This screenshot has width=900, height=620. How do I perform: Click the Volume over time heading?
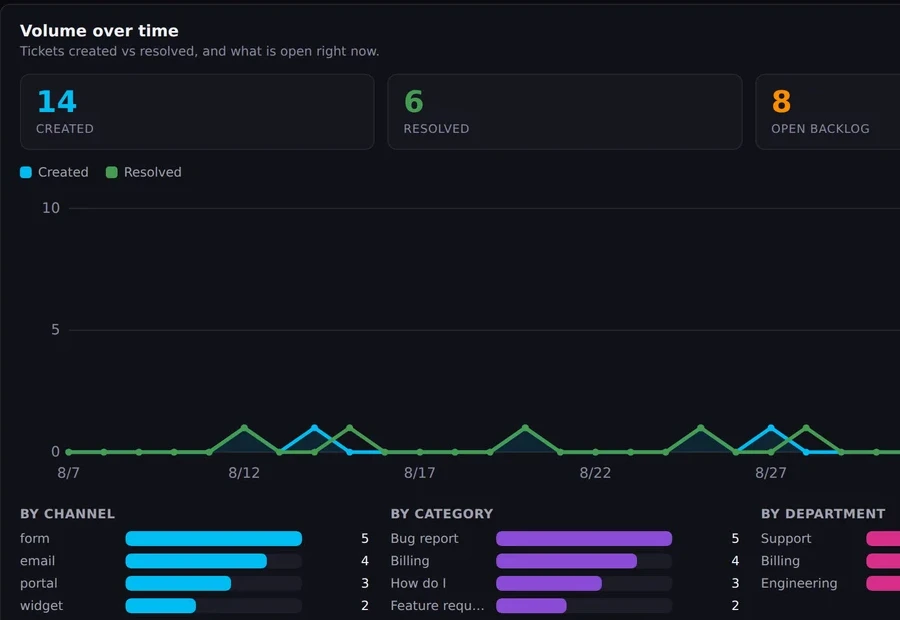(99, 30)
